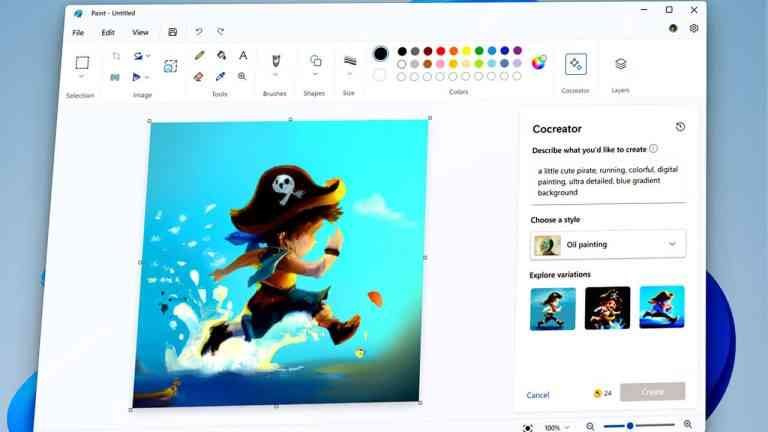Select the rectangular Selection tool
This screenshot has width=768, height=432.
pyautogui.click(x=82, y=63)
